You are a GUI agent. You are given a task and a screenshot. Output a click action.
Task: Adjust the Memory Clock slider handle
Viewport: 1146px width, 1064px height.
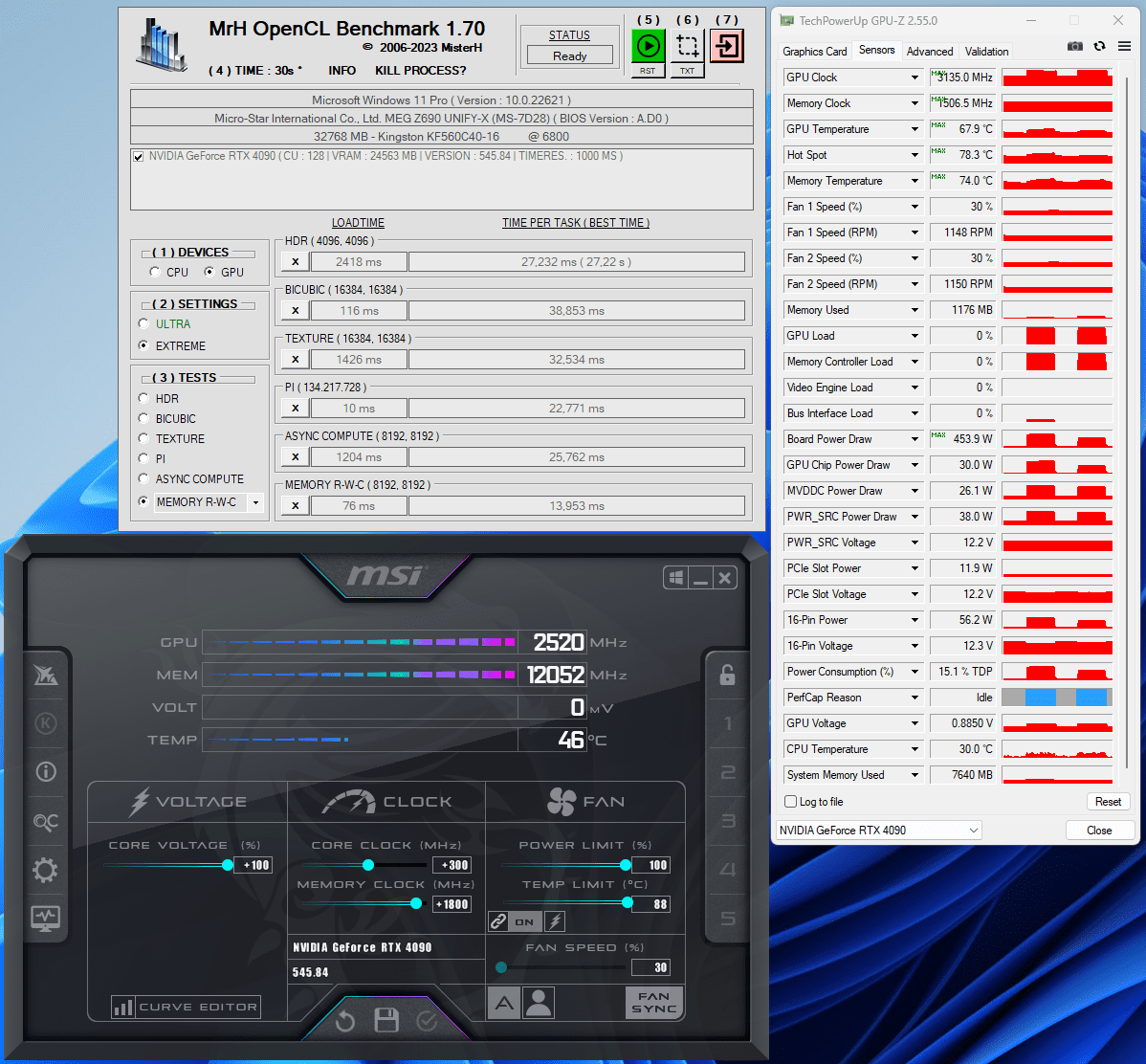[416, 904]
